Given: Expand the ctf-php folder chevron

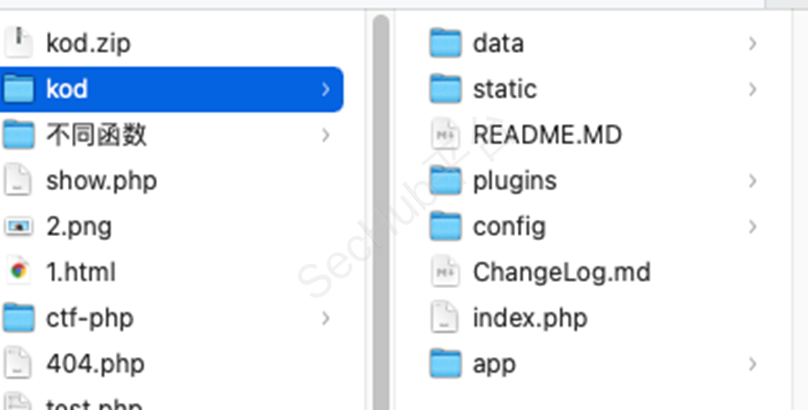Looking at the screenshot, I should (x=326, y=318).
